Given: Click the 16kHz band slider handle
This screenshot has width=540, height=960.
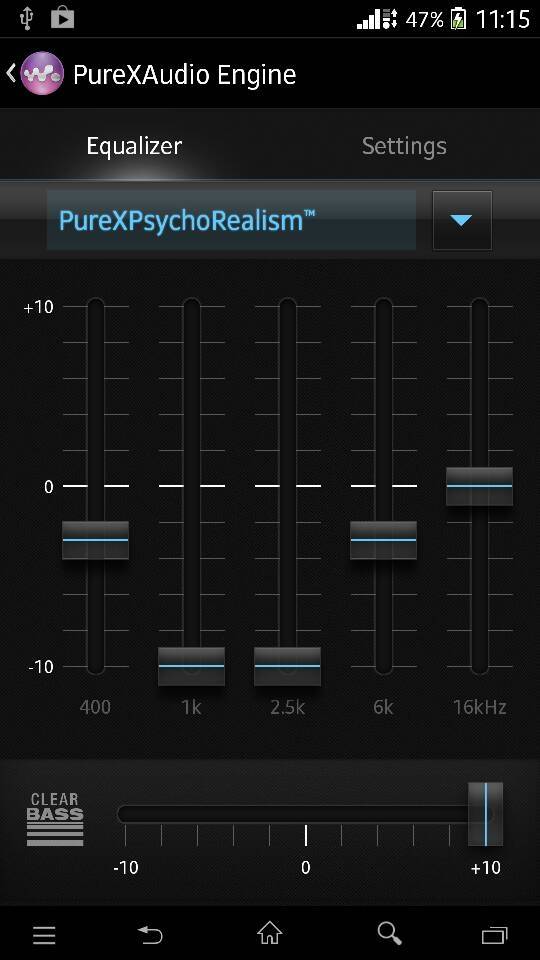Looking at the screenshot, I should [x=479, y=486].
